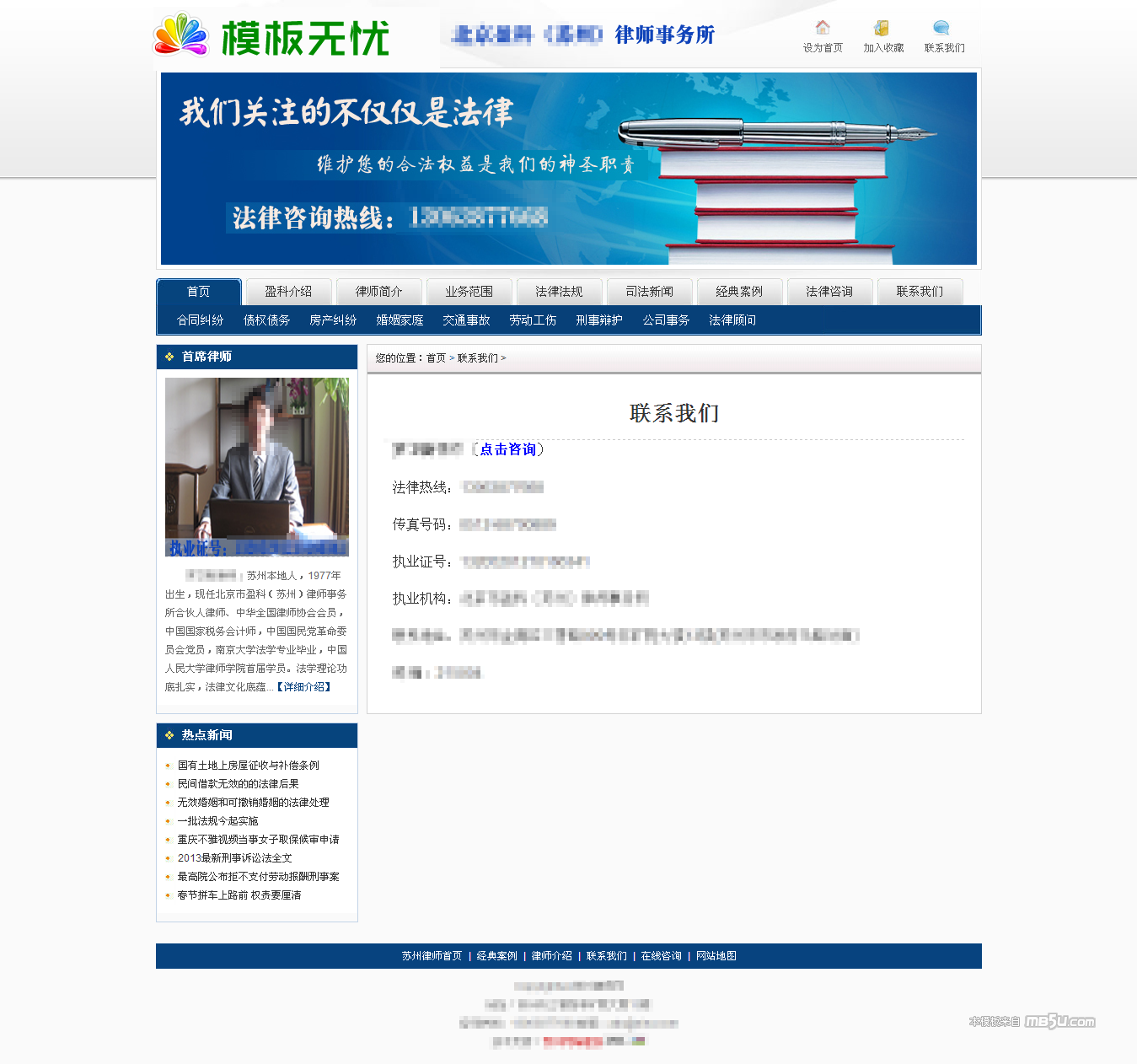The height and width of the screenshot is (1064, 1137).
Task: Open 刑事辩护 submenu item
Action: [x=599, y=320]
